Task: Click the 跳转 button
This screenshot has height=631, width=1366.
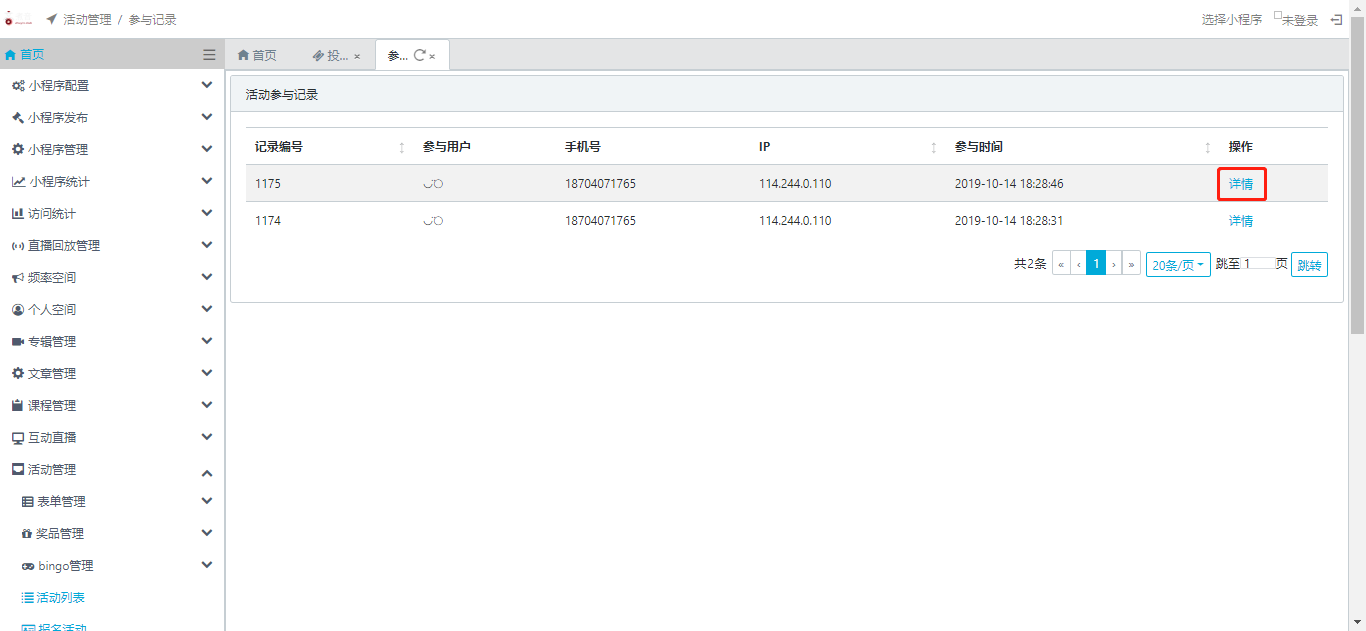Action: point(1309,265)
